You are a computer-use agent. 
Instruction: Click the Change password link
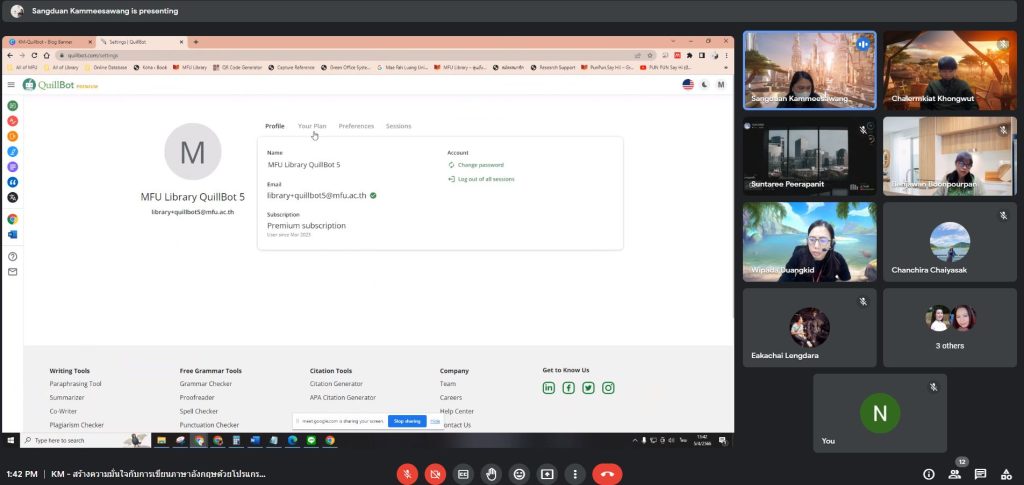[480, 165]
